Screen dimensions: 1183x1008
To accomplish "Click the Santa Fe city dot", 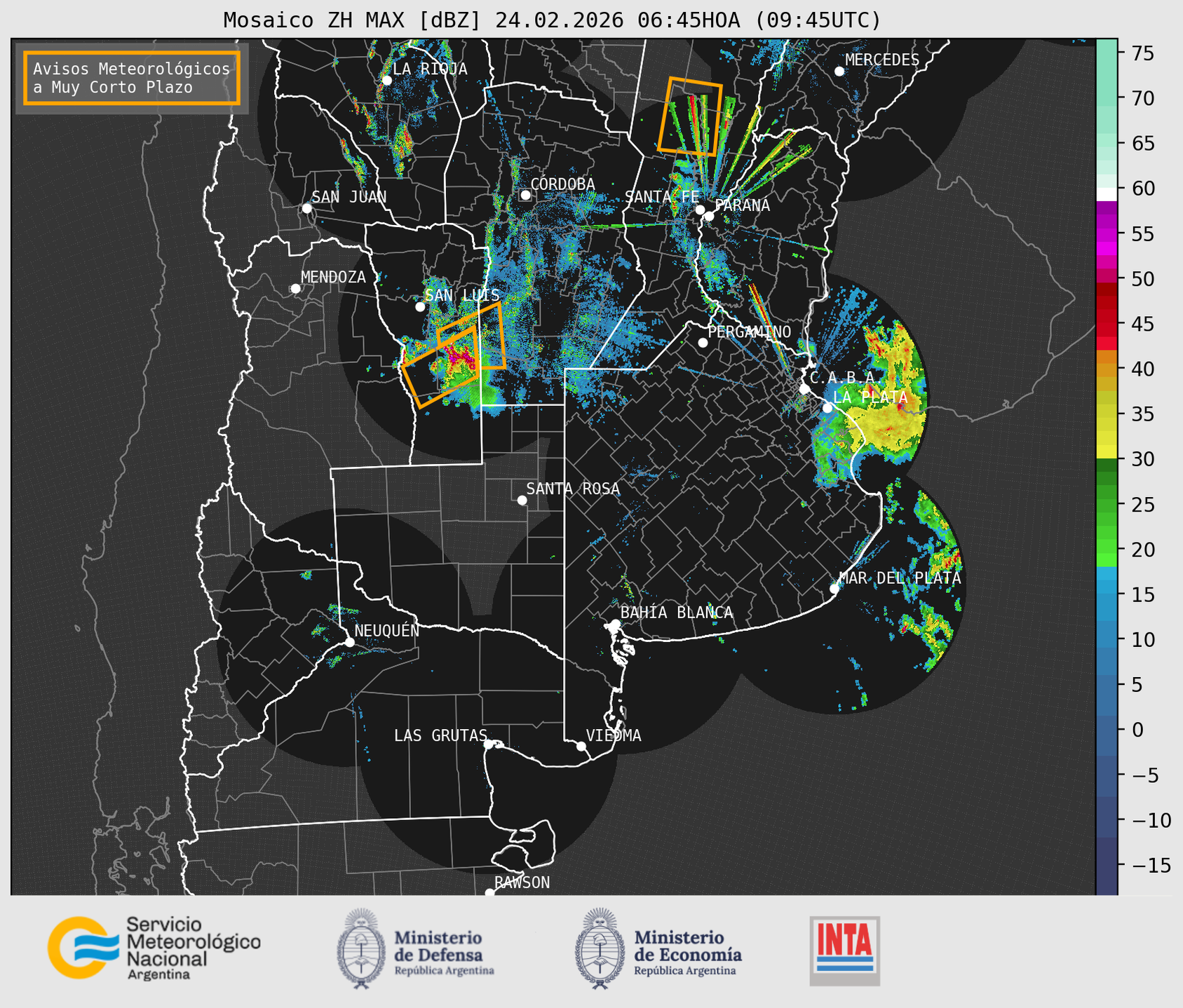I will point(700,210).
